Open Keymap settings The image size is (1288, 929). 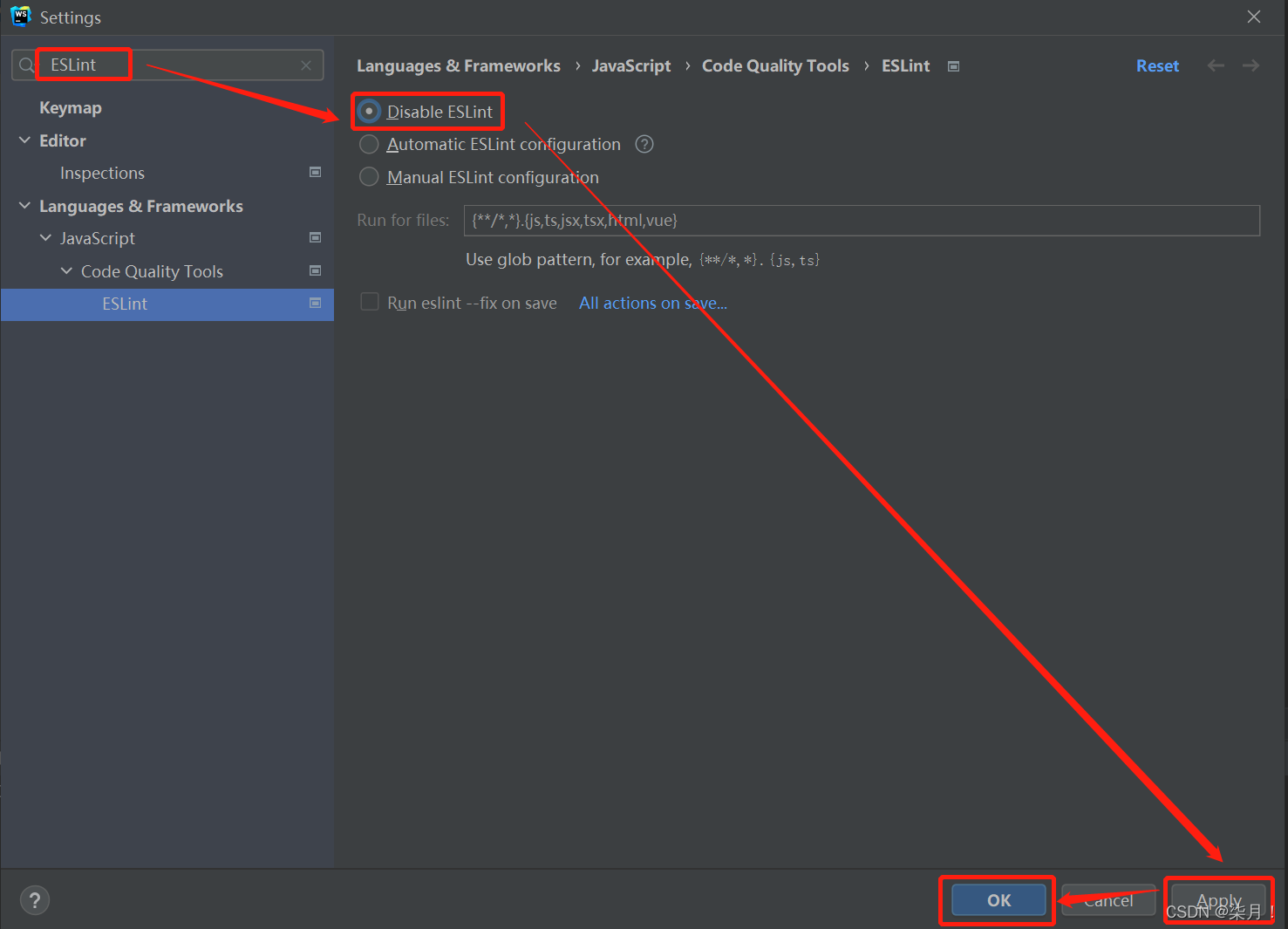pyautogui.click(x=71, y=107)
